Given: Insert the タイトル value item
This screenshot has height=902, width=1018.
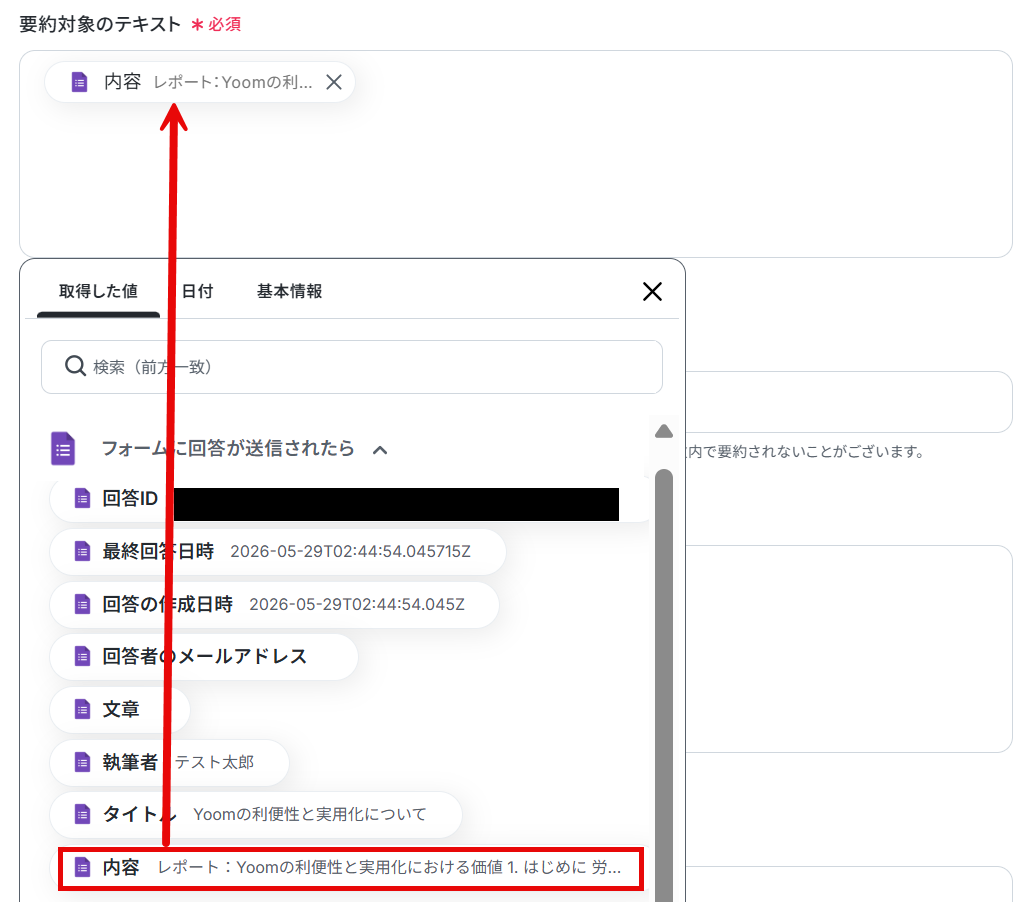Looking at the screenshot, I should point(256,814).
